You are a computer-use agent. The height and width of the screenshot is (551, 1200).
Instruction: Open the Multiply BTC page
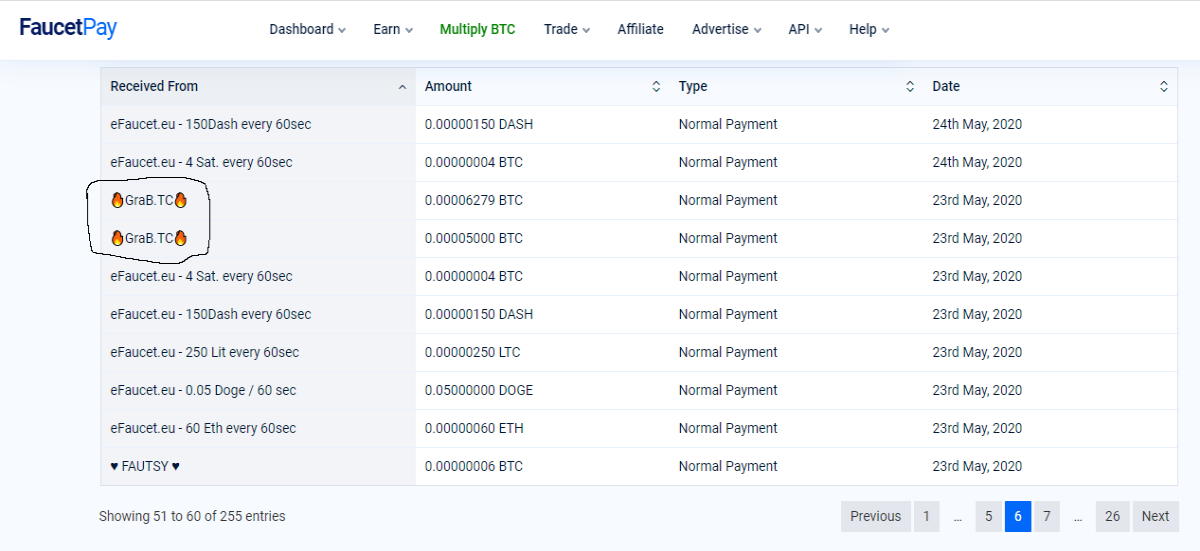tap(478, 29)
